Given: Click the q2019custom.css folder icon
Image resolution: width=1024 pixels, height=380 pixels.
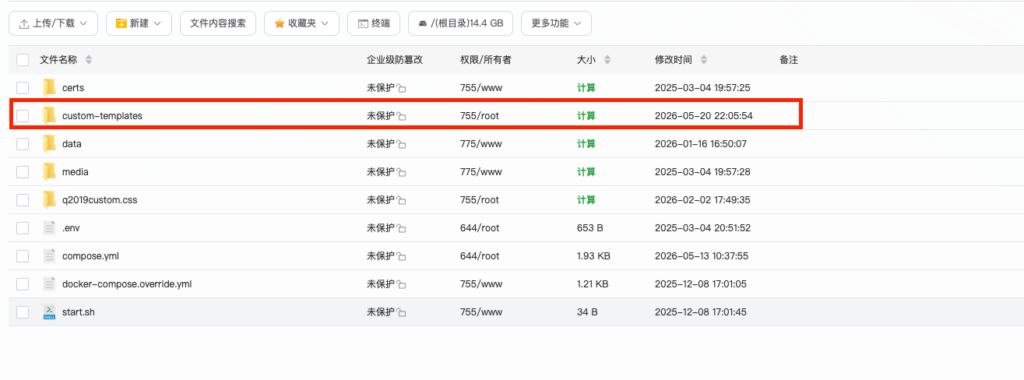Looking at the screenshot, I should (x=49, y=199).
